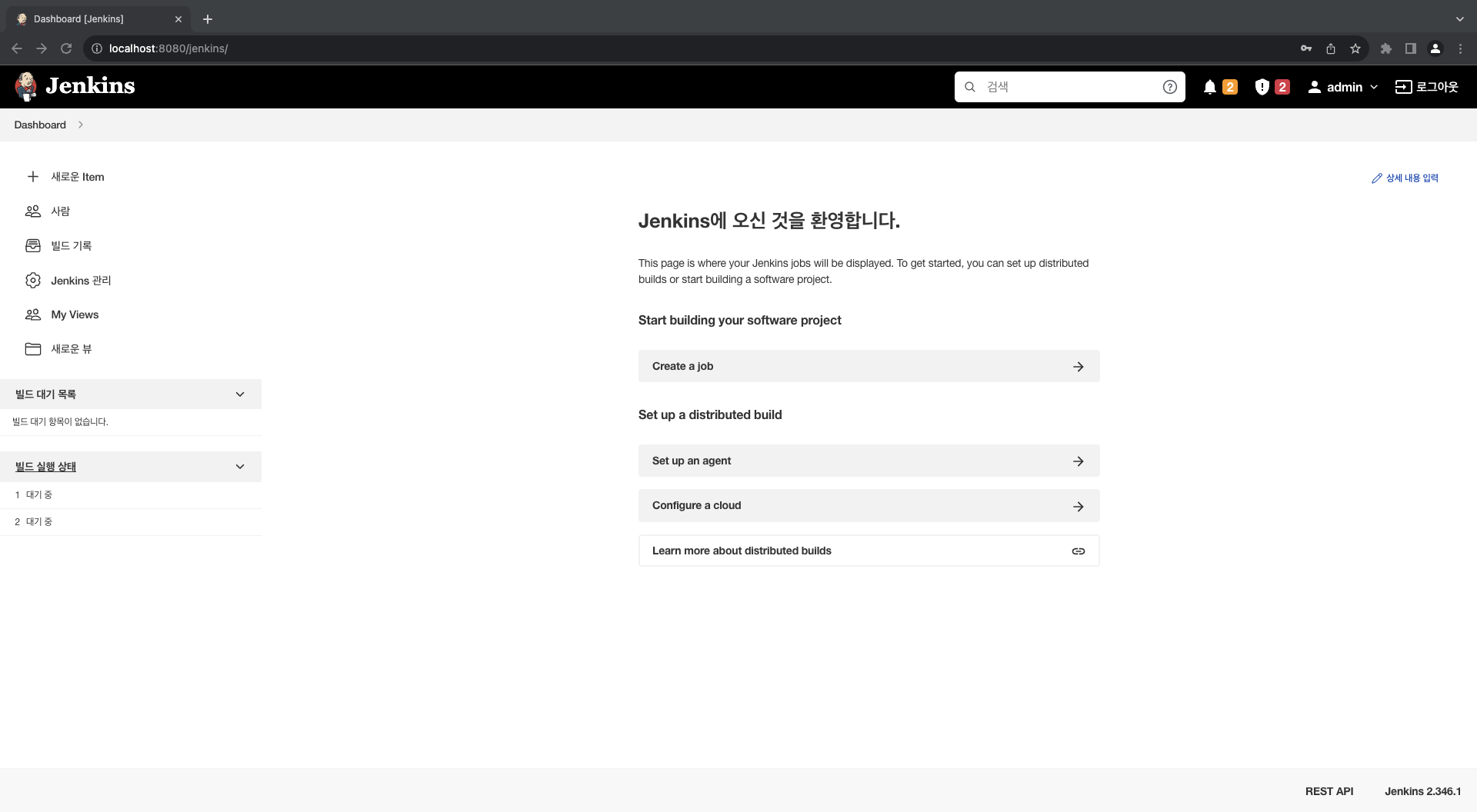
Task: Open the browser extensions puzzle icon
Action: 1386,48
